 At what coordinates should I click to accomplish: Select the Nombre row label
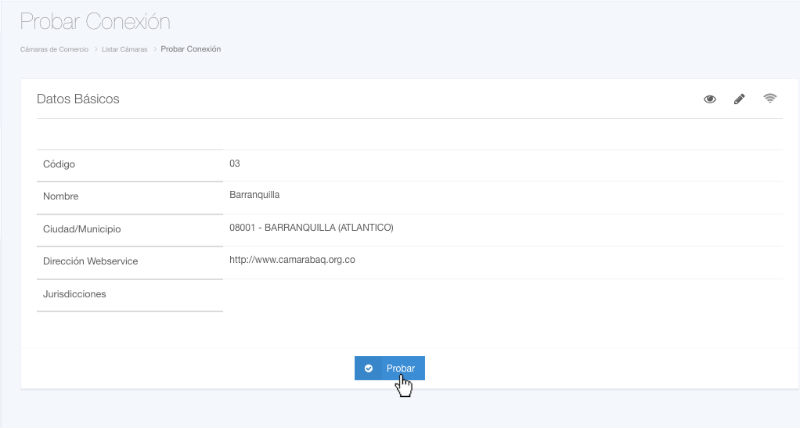click(x=60, y=197)
